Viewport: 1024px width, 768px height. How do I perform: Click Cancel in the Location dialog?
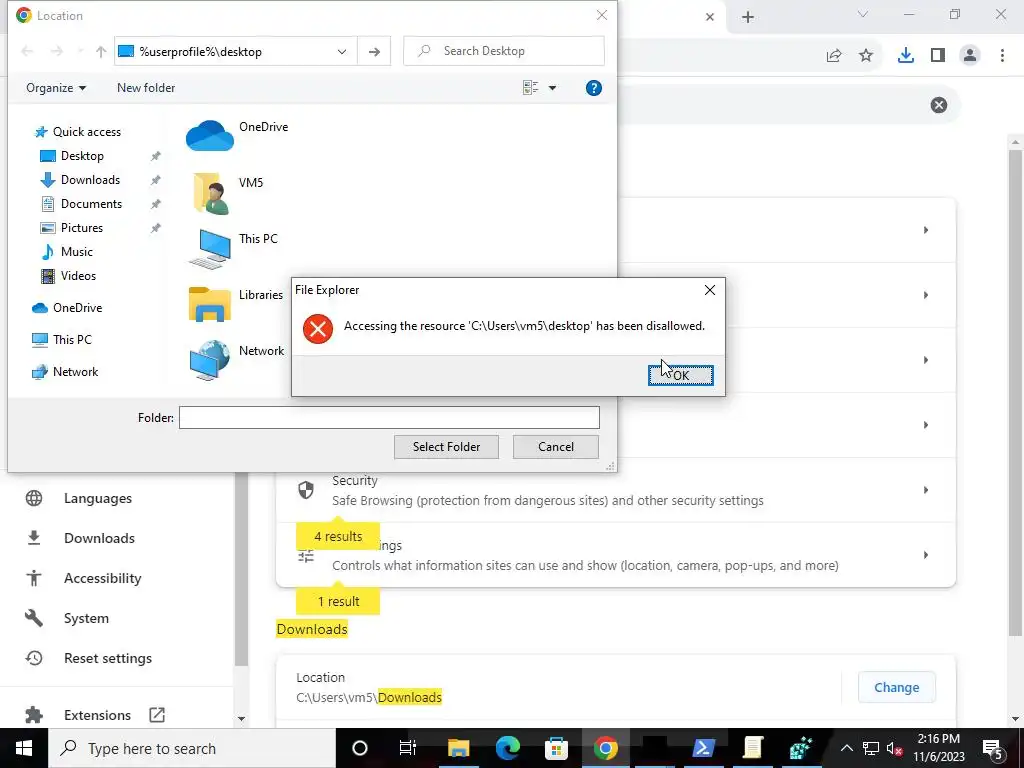556,447
